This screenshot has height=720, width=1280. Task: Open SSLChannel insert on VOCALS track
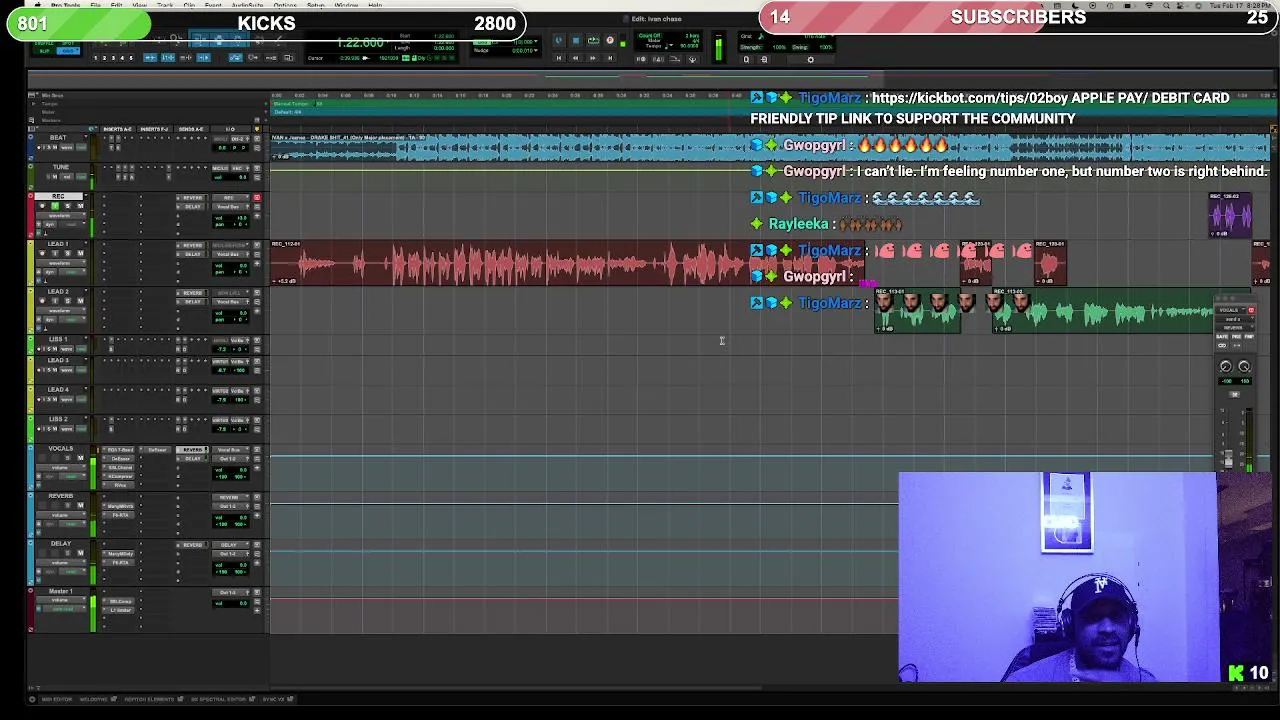[118, 467]
